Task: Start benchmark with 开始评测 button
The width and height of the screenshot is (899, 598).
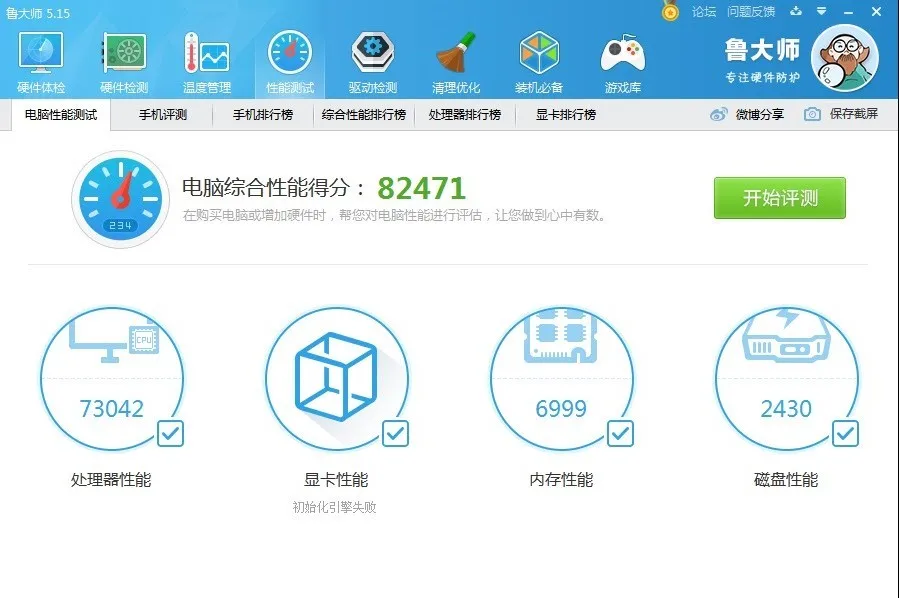Action: 780,198
